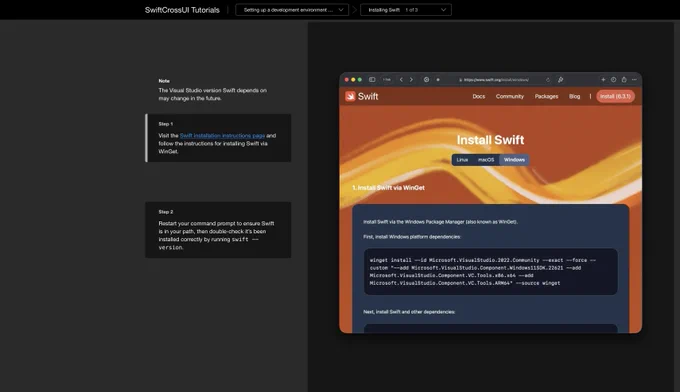The image size is (680, 392).
Task: Open the Blog link on swift.org
Action: 575,96
